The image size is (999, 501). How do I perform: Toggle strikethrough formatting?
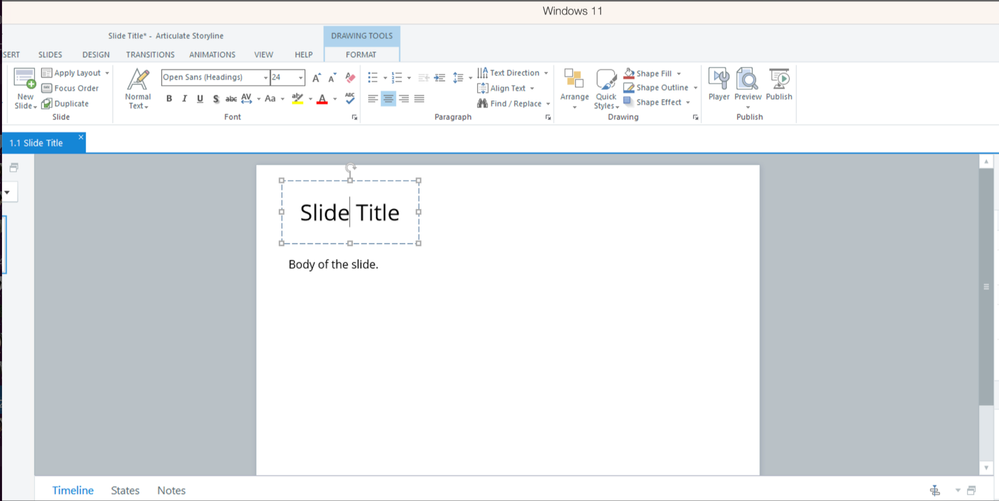tap(231, 98)
